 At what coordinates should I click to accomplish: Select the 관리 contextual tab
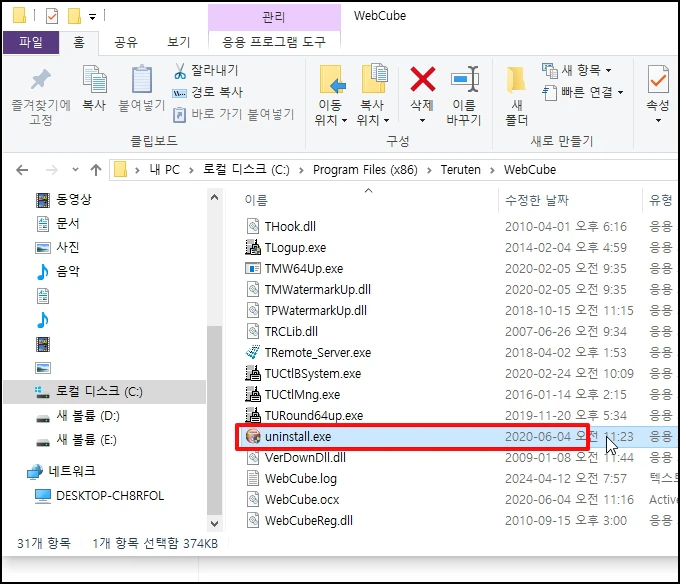(x=274, y=17)
